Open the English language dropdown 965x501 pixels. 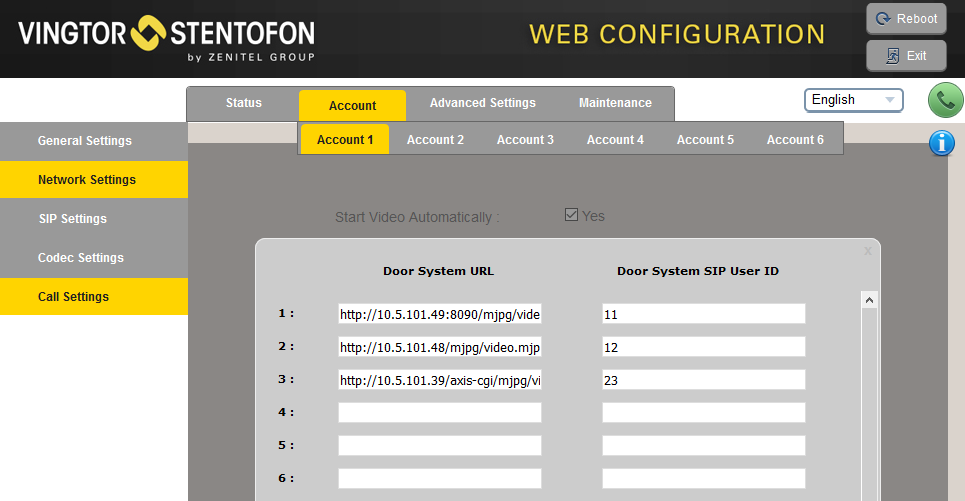853,100
